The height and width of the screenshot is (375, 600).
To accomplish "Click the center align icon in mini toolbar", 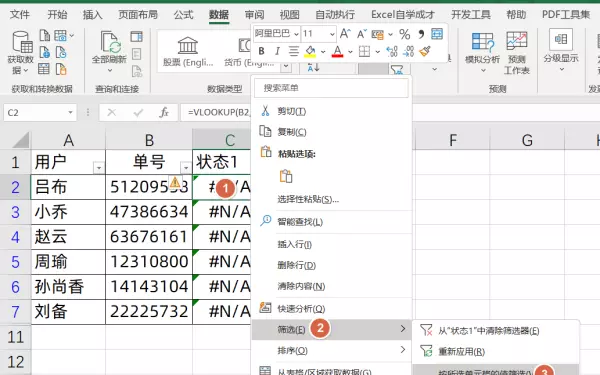I will coord(293,51).
